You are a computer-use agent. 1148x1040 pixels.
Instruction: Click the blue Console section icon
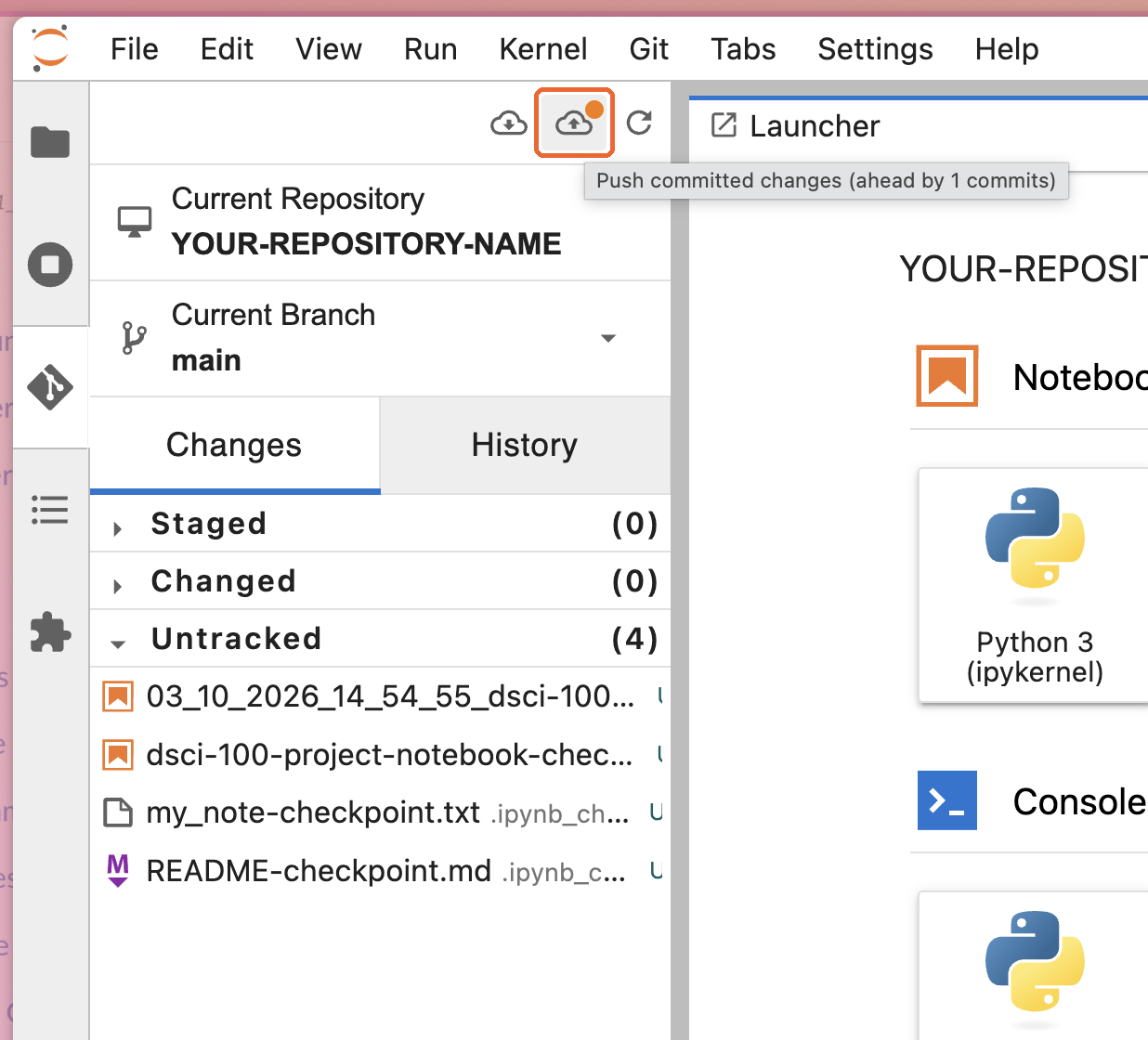947,799
